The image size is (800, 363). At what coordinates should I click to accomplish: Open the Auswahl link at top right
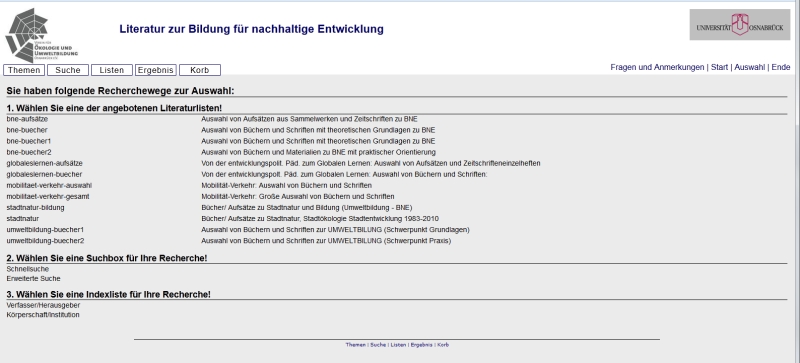(x=749, y=67)
